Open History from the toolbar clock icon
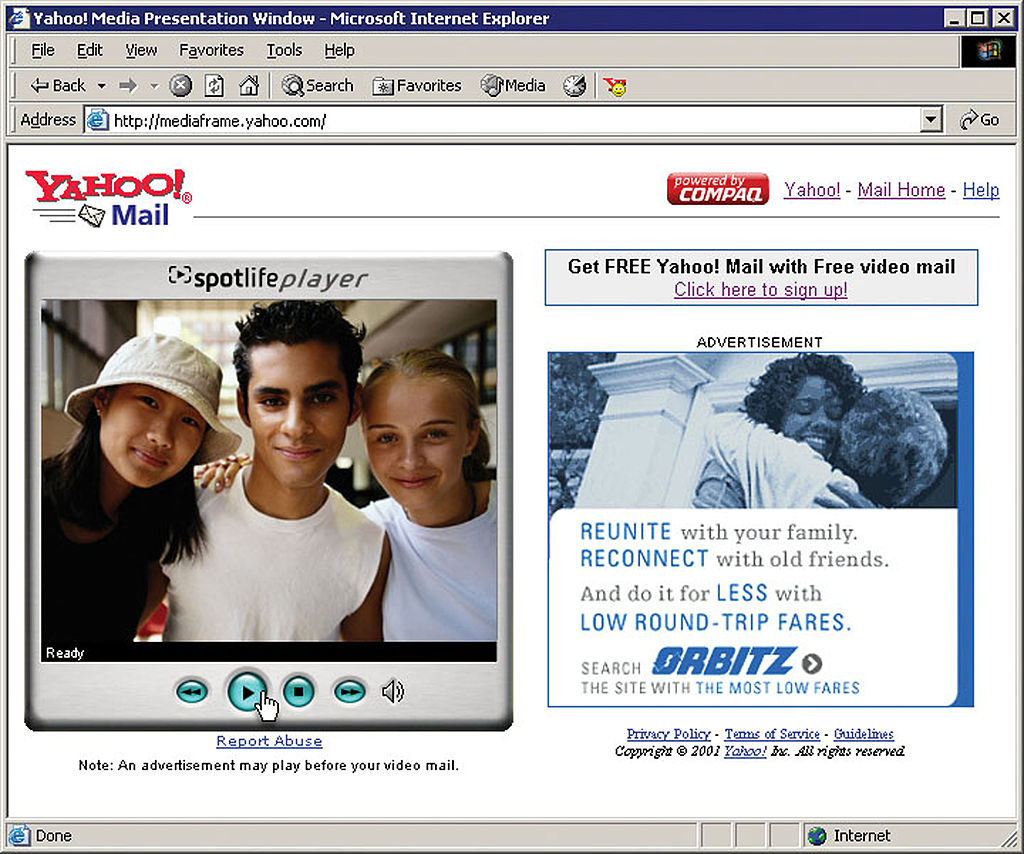 pyautogui.click(x=574, y=86)
